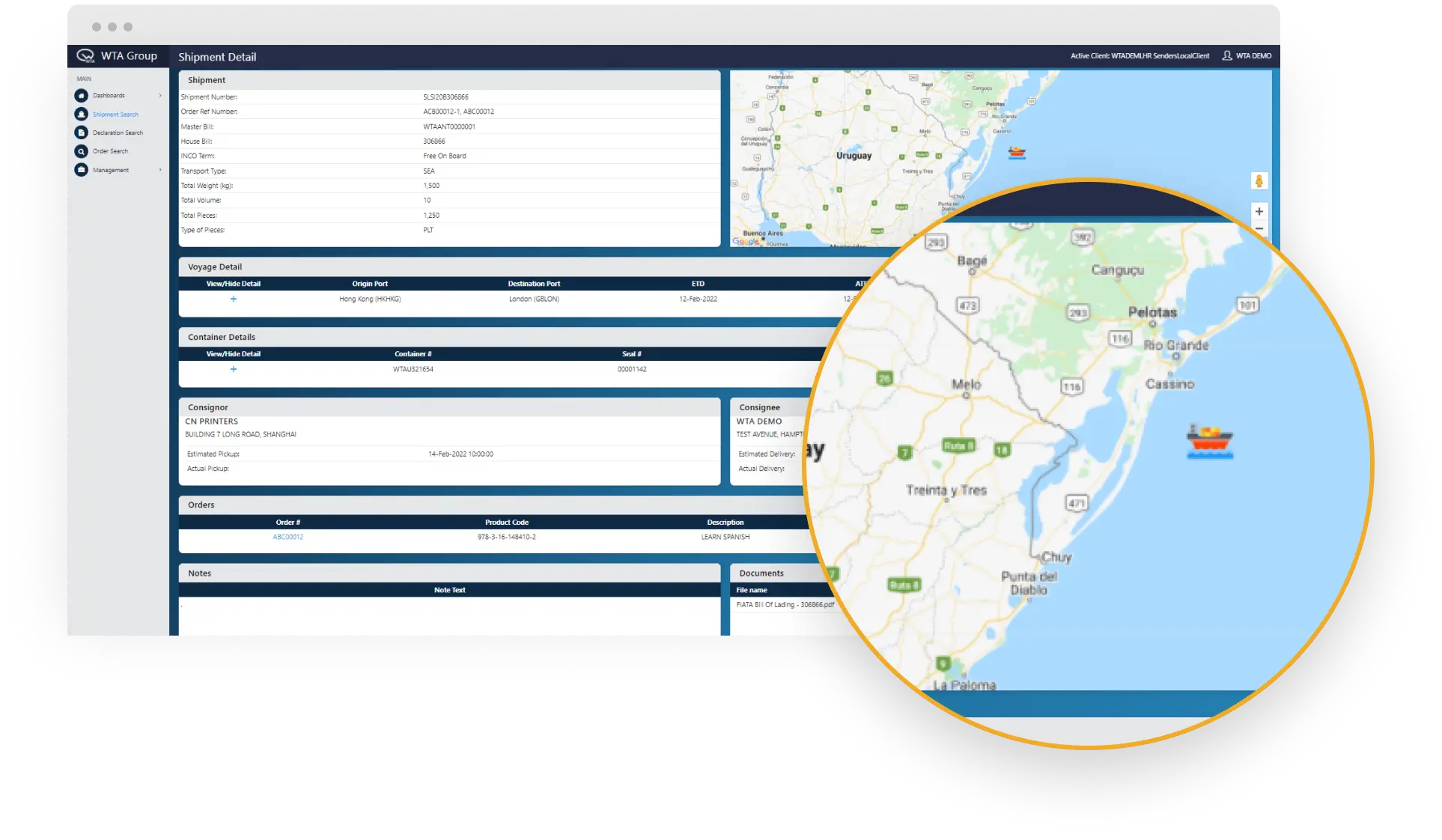This screenshot has height=840, width=1442.
Task: Open FIATA Bill Of Lading document
Action: (x=785, y=605)
